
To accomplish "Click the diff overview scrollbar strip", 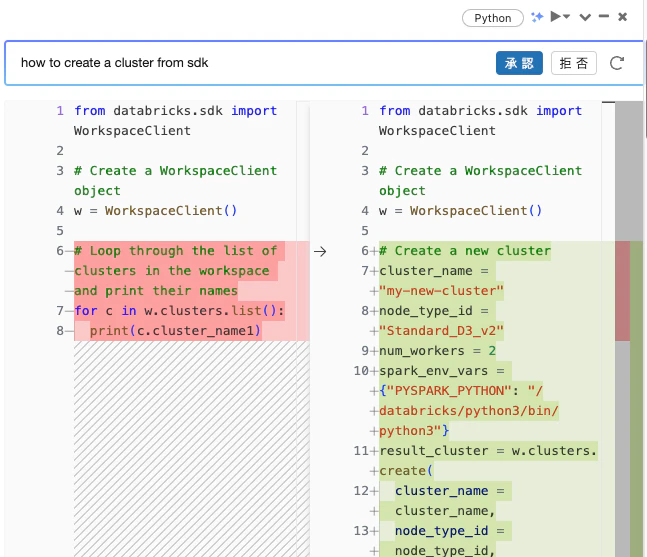I will [629, 329].
